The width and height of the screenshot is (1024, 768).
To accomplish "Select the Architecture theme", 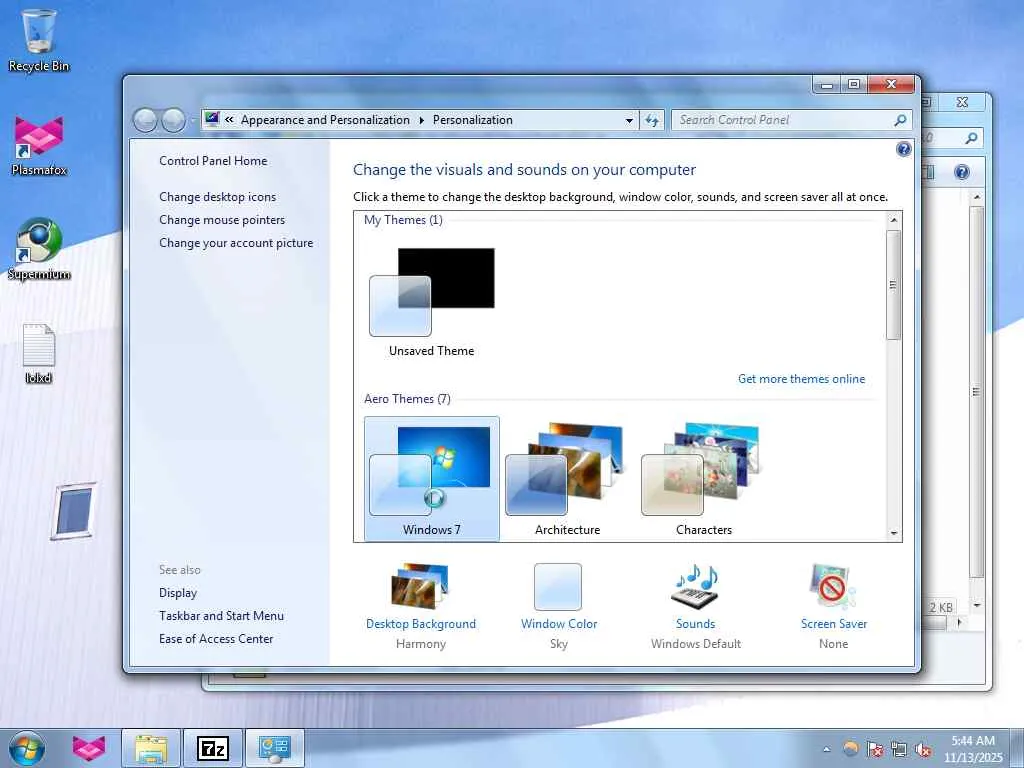I will 568,479.
